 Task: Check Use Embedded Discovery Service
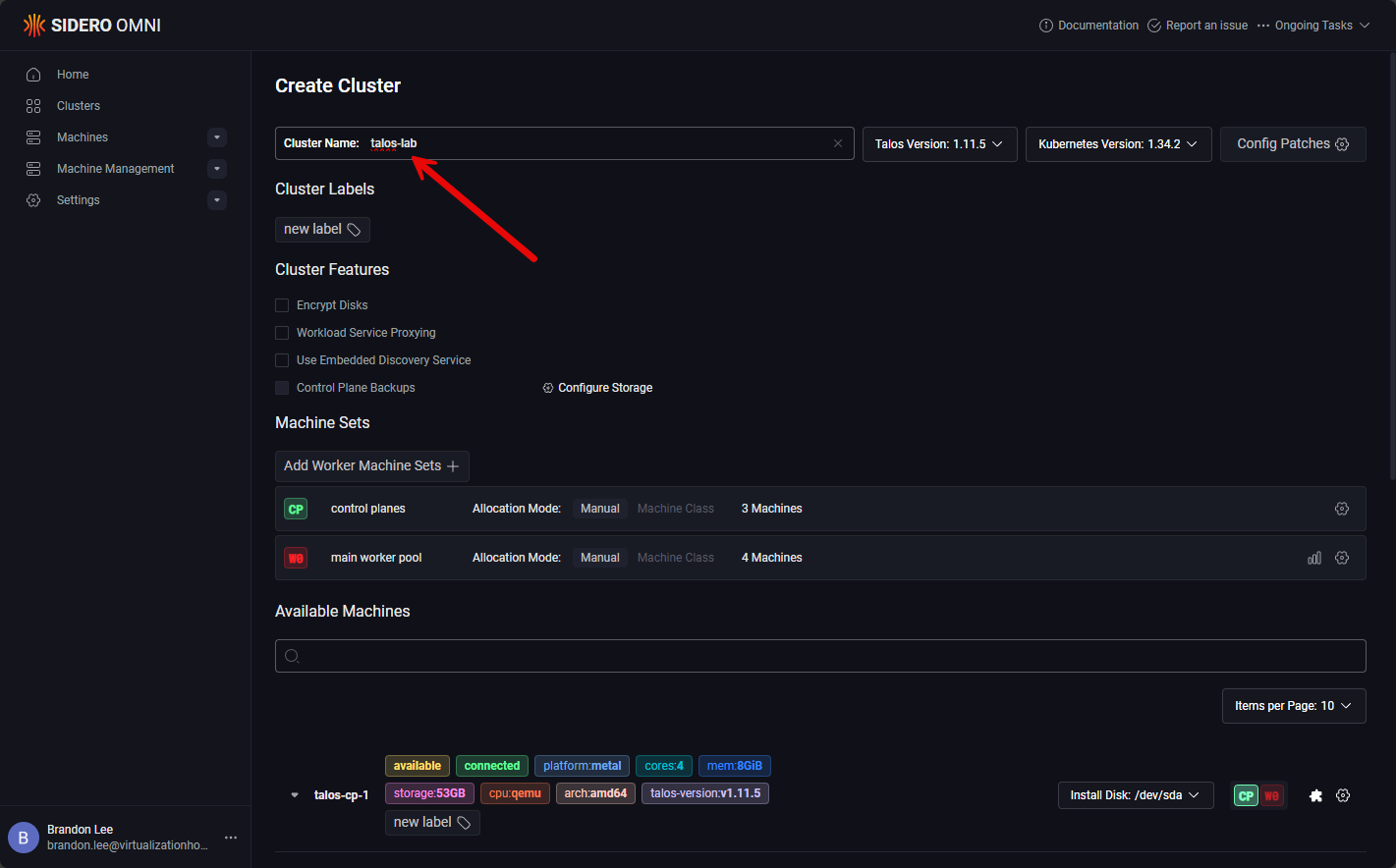coord(282,360)
